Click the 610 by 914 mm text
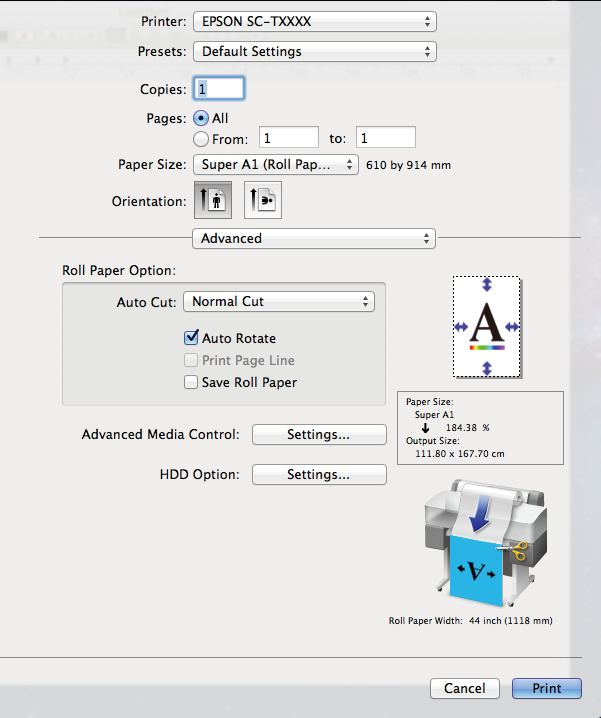 (409, 165)
